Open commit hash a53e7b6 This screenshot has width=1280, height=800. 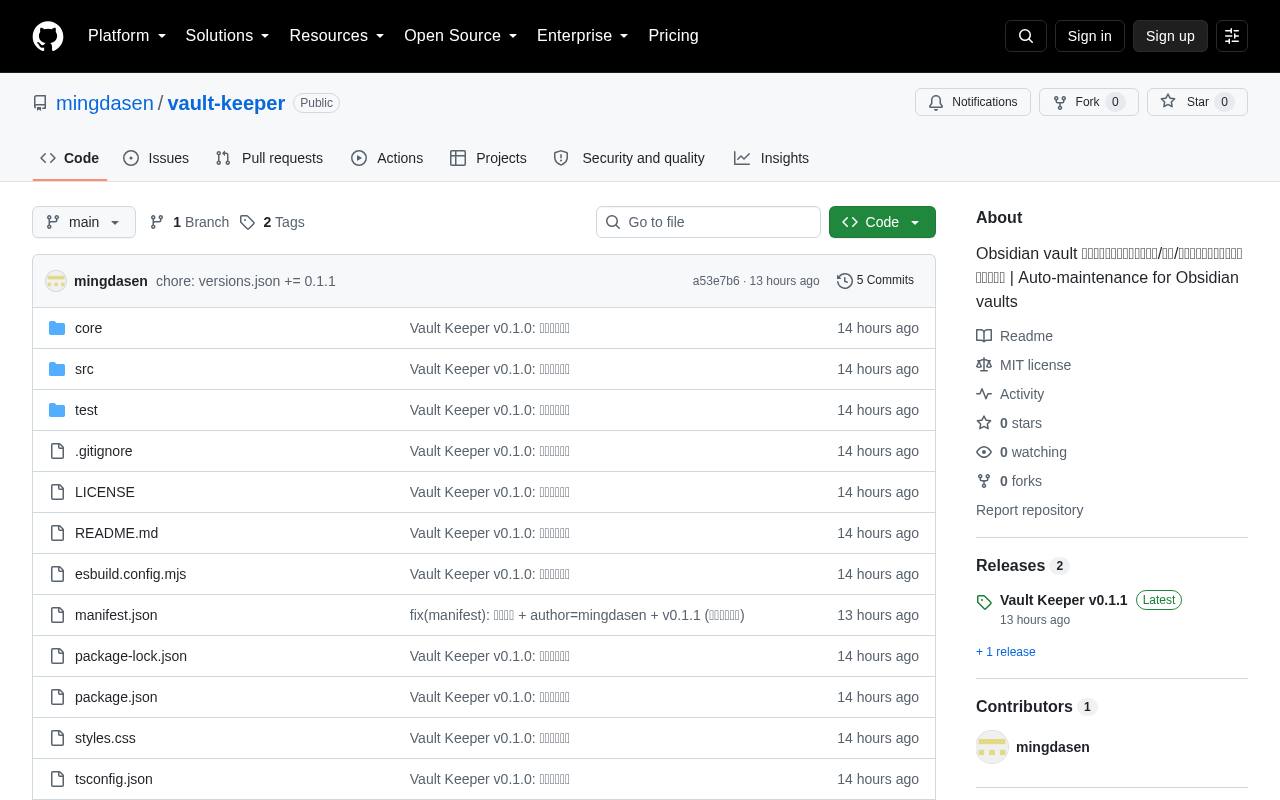(x=716, y=281)
